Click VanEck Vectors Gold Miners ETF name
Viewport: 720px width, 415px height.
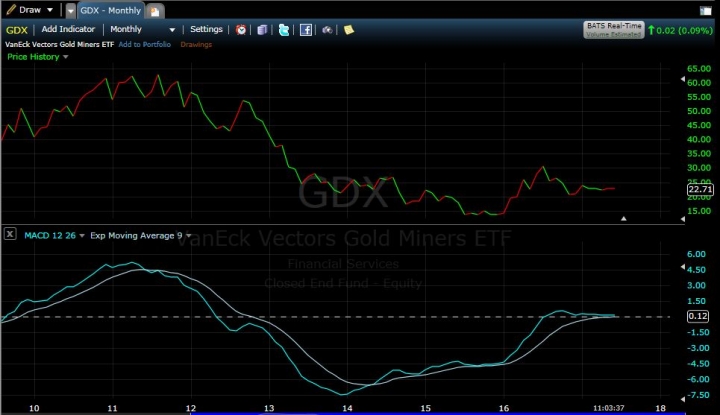click(59, 45)
